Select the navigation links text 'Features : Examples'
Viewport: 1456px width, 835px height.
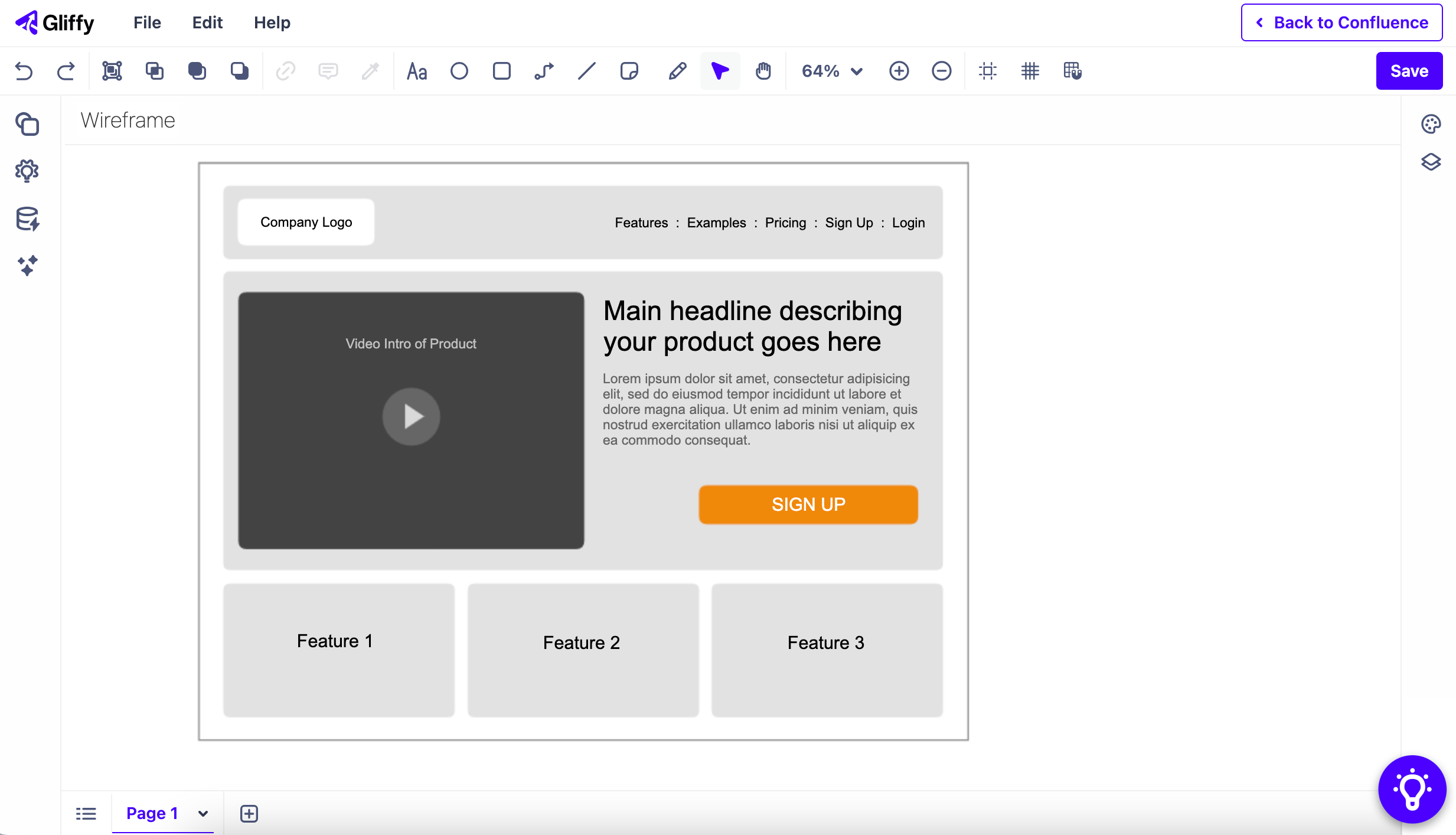pyautogui.click(x=680, y=223)
